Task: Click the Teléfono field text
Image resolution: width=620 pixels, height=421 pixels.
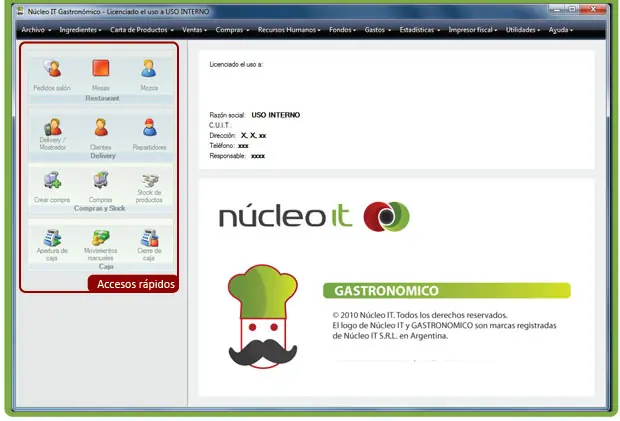Action: [229, 146]
